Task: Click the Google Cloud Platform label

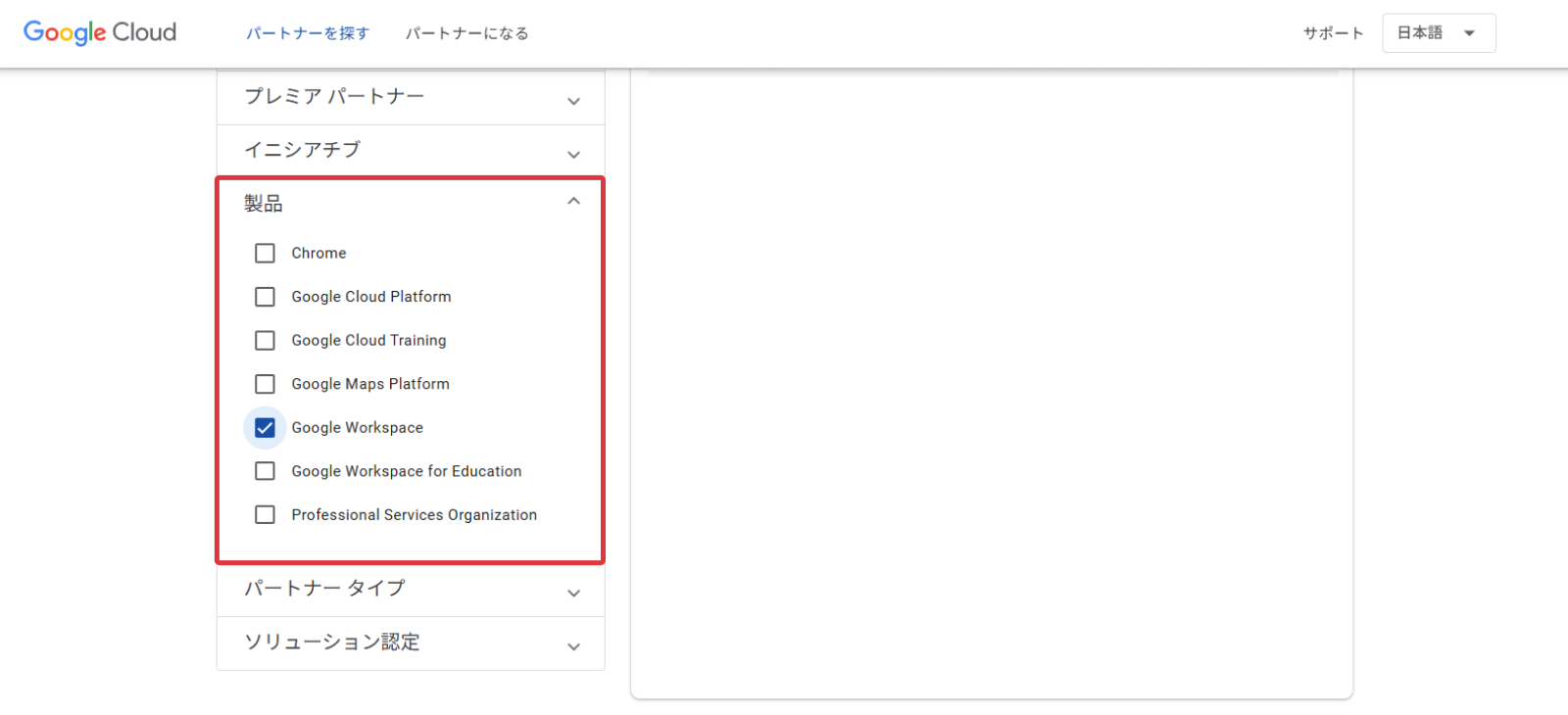Action: 371,297
